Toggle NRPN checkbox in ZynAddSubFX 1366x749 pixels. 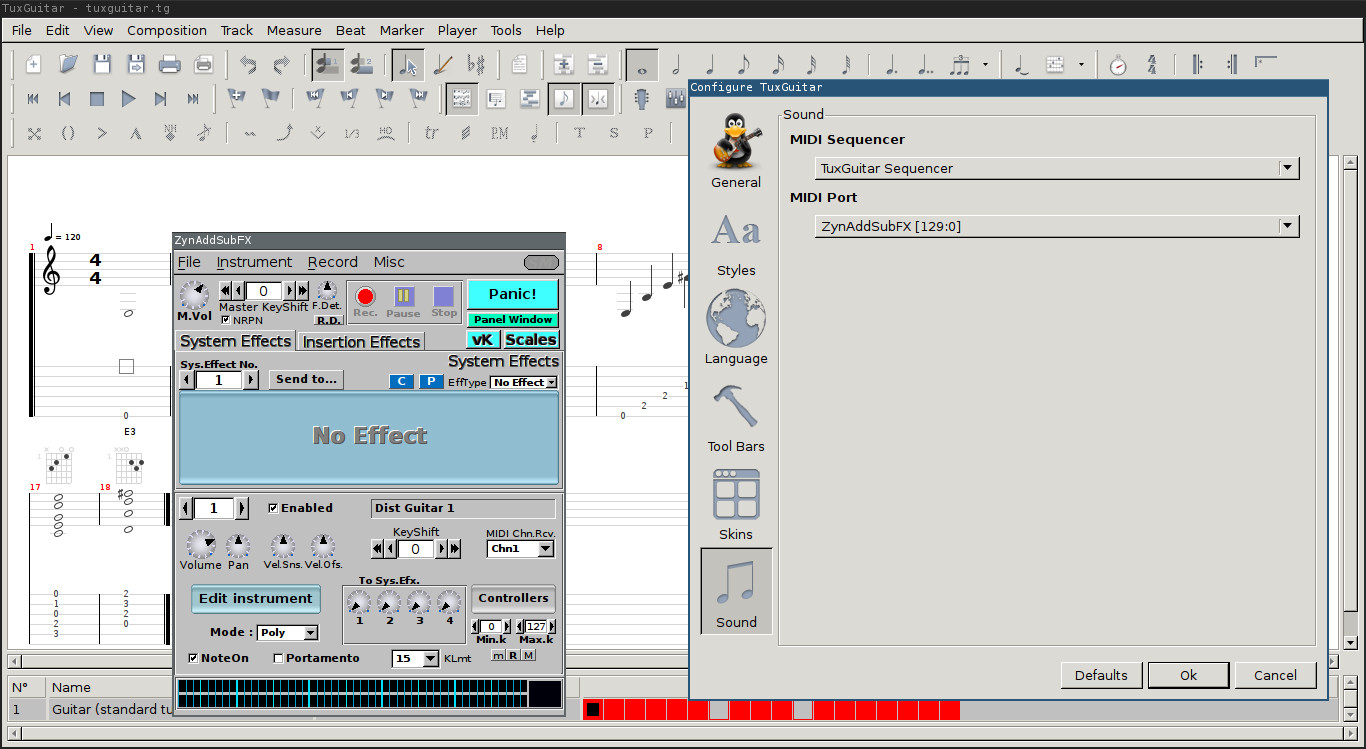(225, 320)
